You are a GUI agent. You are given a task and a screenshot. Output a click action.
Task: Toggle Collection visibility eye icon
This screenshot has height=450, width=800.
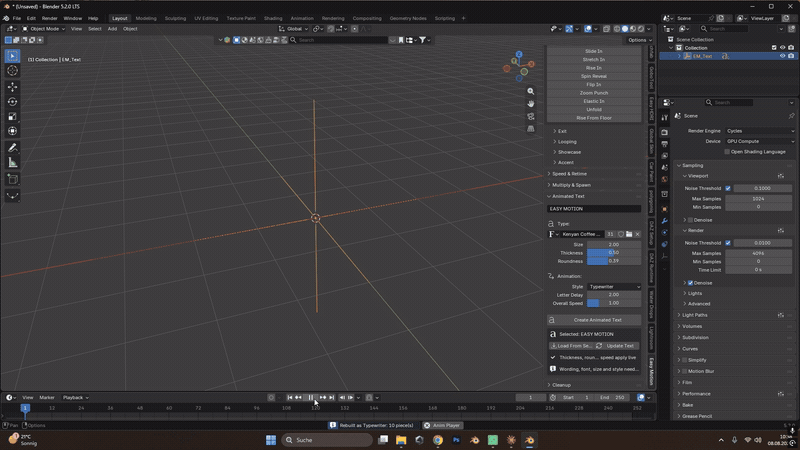point(783,47)
